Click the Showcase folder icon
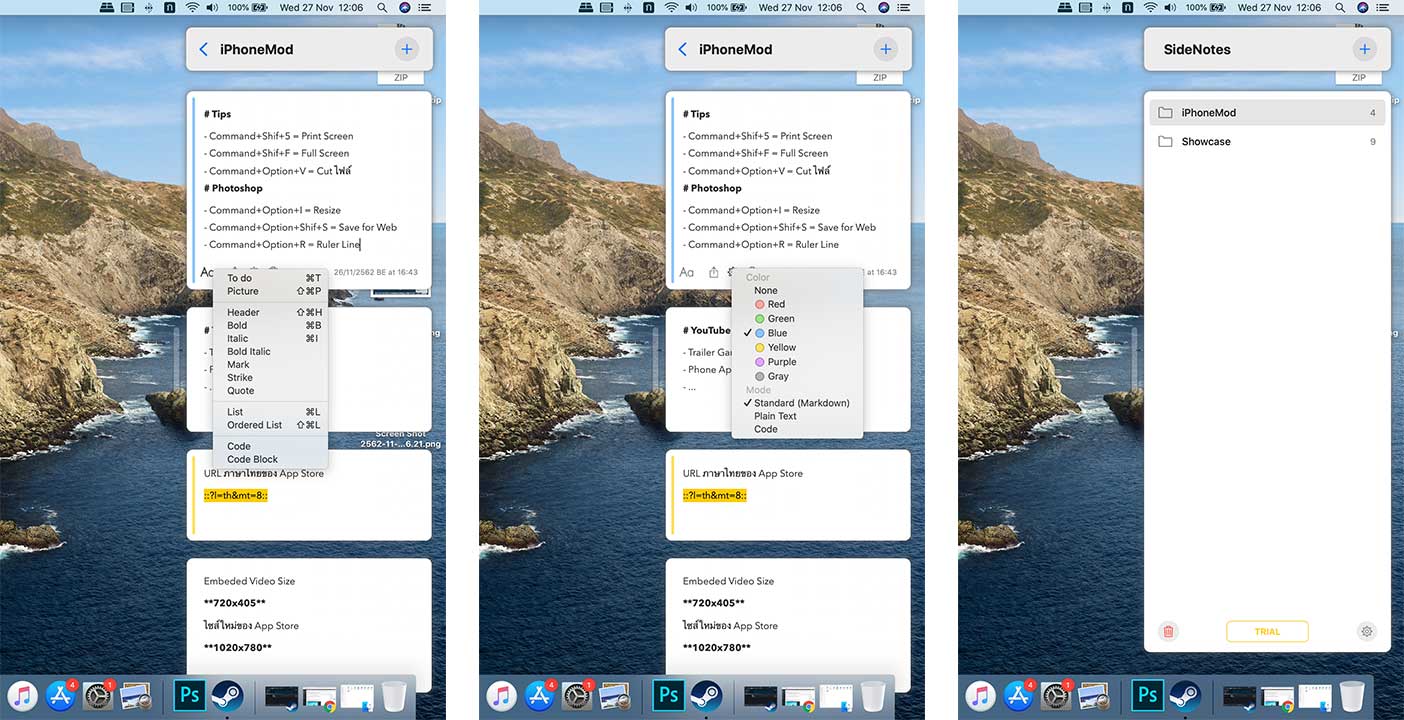This screenshot has height=720, width=1404. pyautogui.click(x=1165, y=142)
